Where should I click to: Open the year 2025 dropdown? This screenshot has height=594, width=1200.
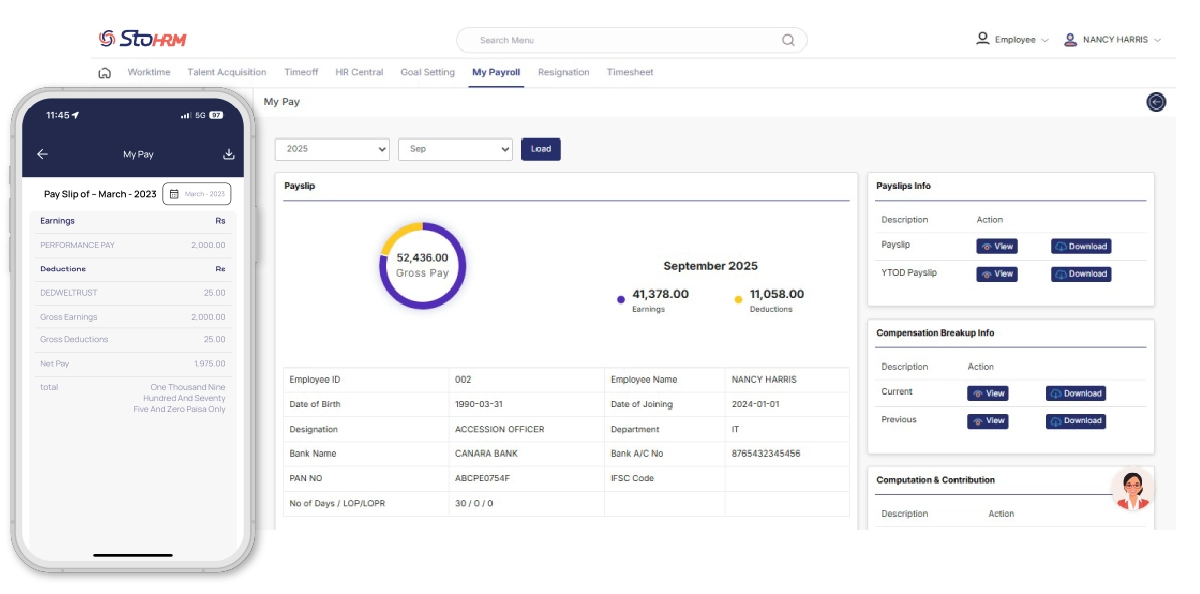332,149
